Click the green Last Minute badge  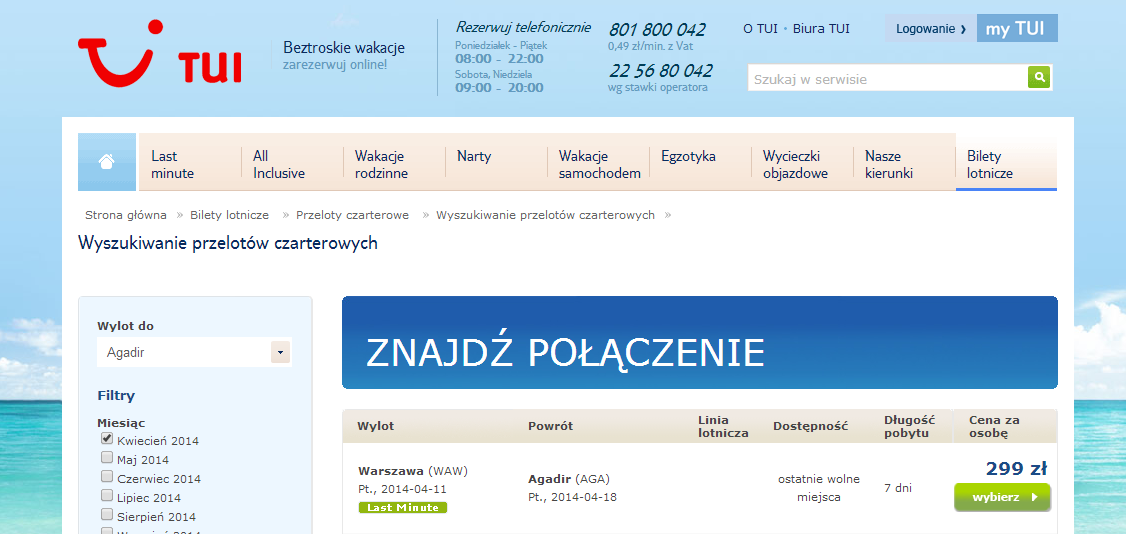point(402,507)
